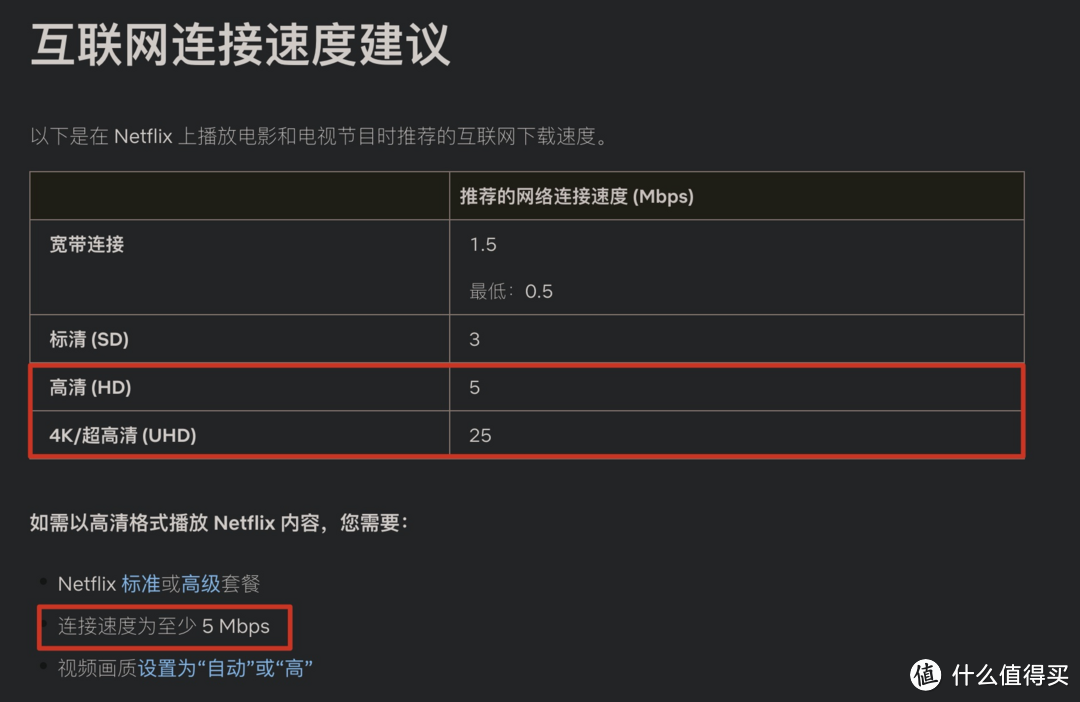
Task: Click the 宽带连接 row label
Action: click(x=87, y=244)
